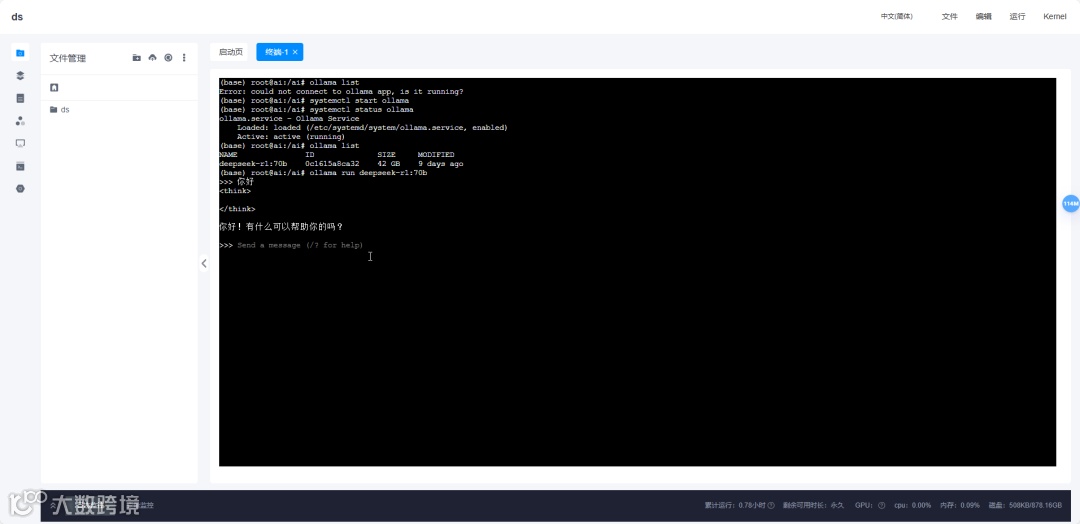This screenshot has height=524, width=1080.
Task: Collapse the file manager side panel arrow
Action: point(204,263)
